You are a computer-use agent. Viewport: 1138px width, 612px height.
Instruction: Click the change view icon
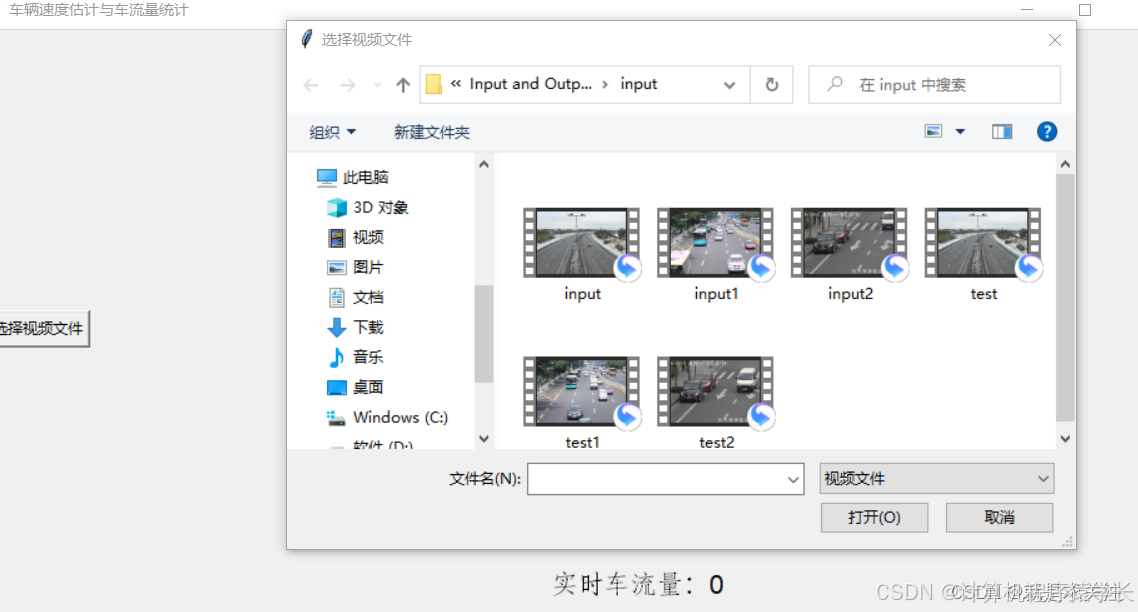(x=933, y=131)
